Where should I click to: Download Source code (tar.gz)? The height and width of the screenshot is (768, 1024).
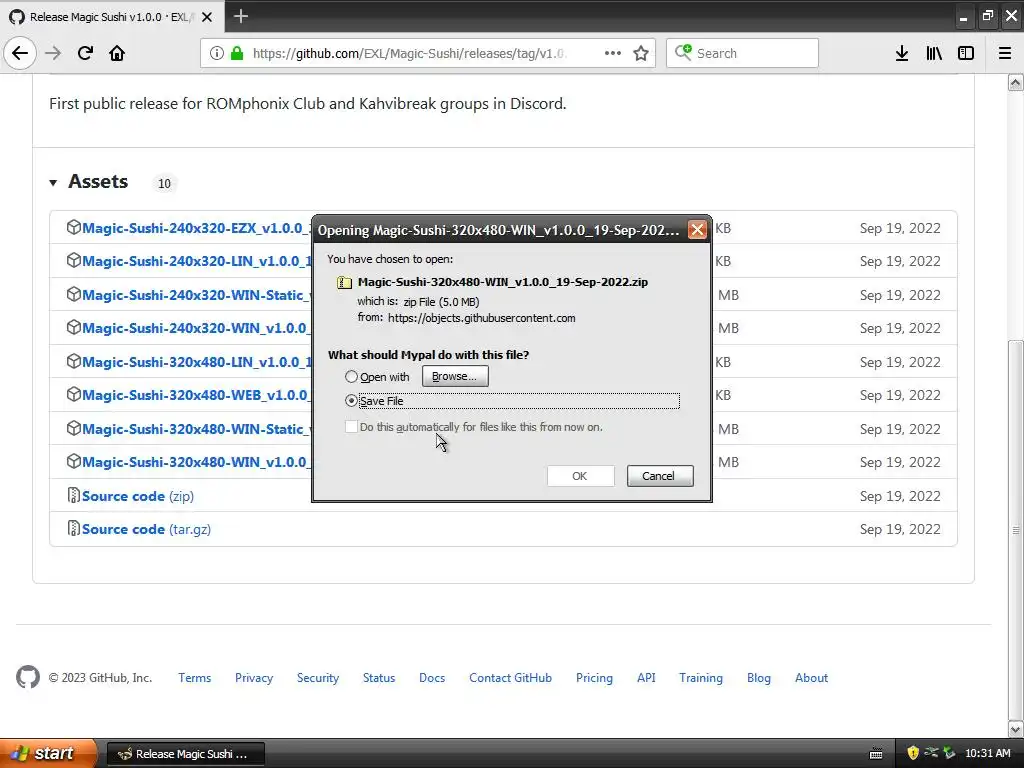click(146, 529)
